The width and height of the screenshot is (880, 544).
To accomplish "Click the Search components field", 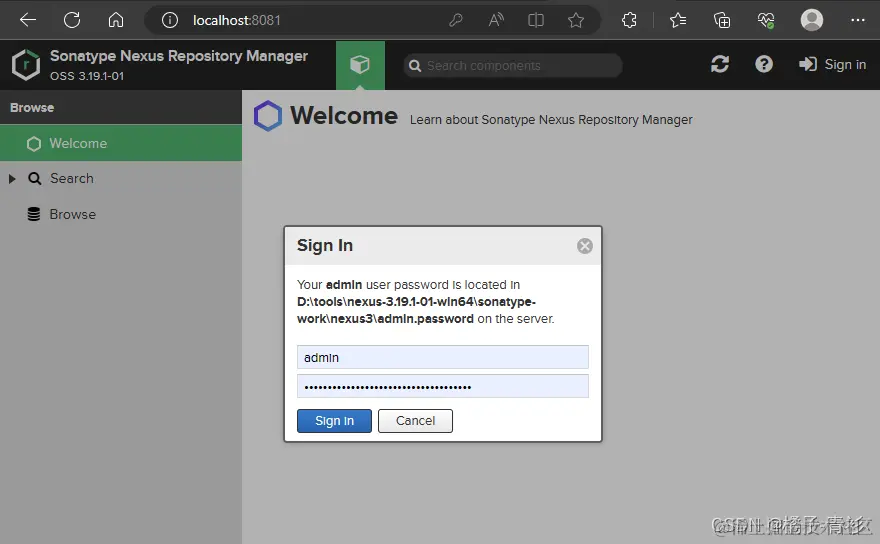I will (513, 66).
